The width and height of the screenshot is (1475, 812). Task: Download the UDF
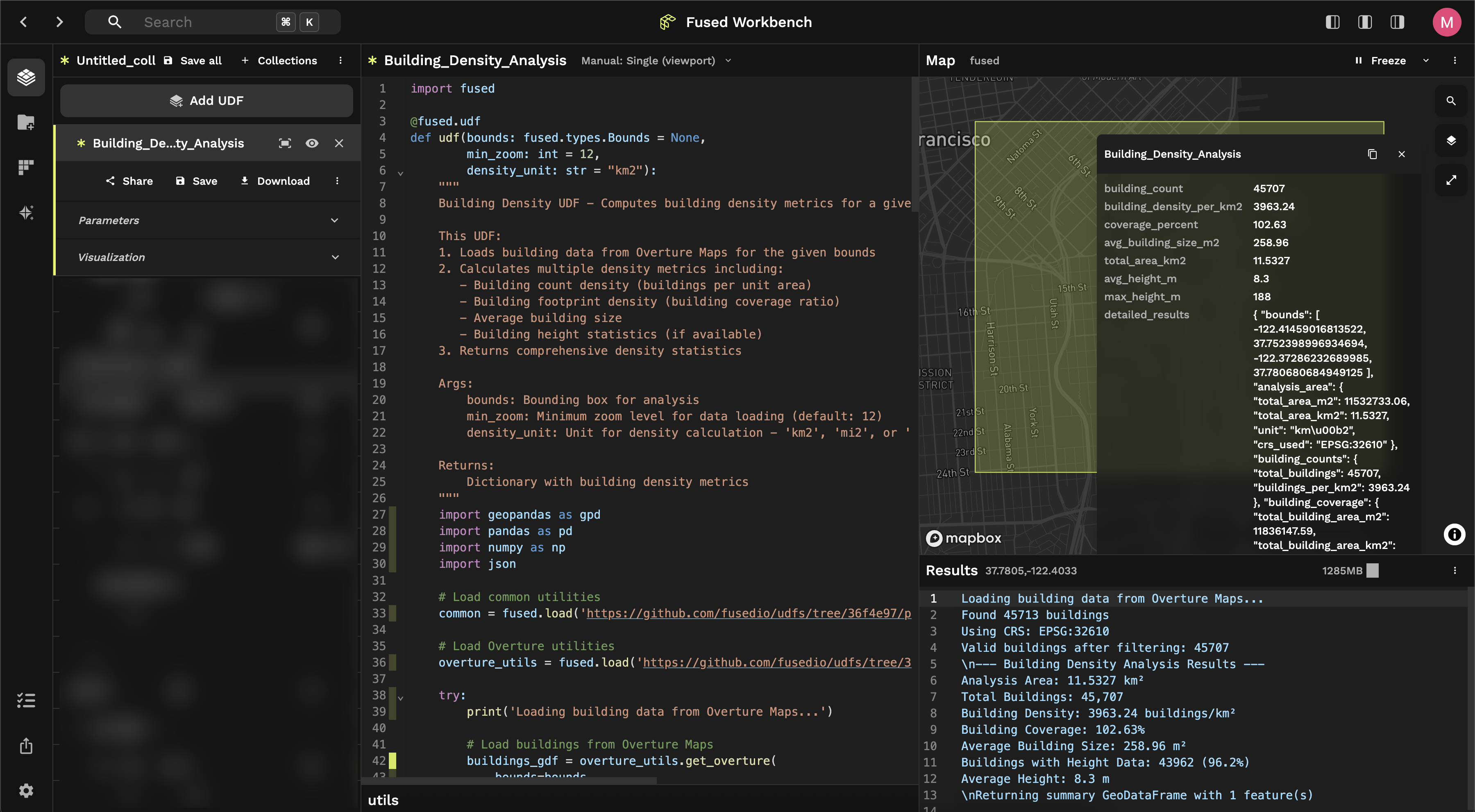[275, 181]
